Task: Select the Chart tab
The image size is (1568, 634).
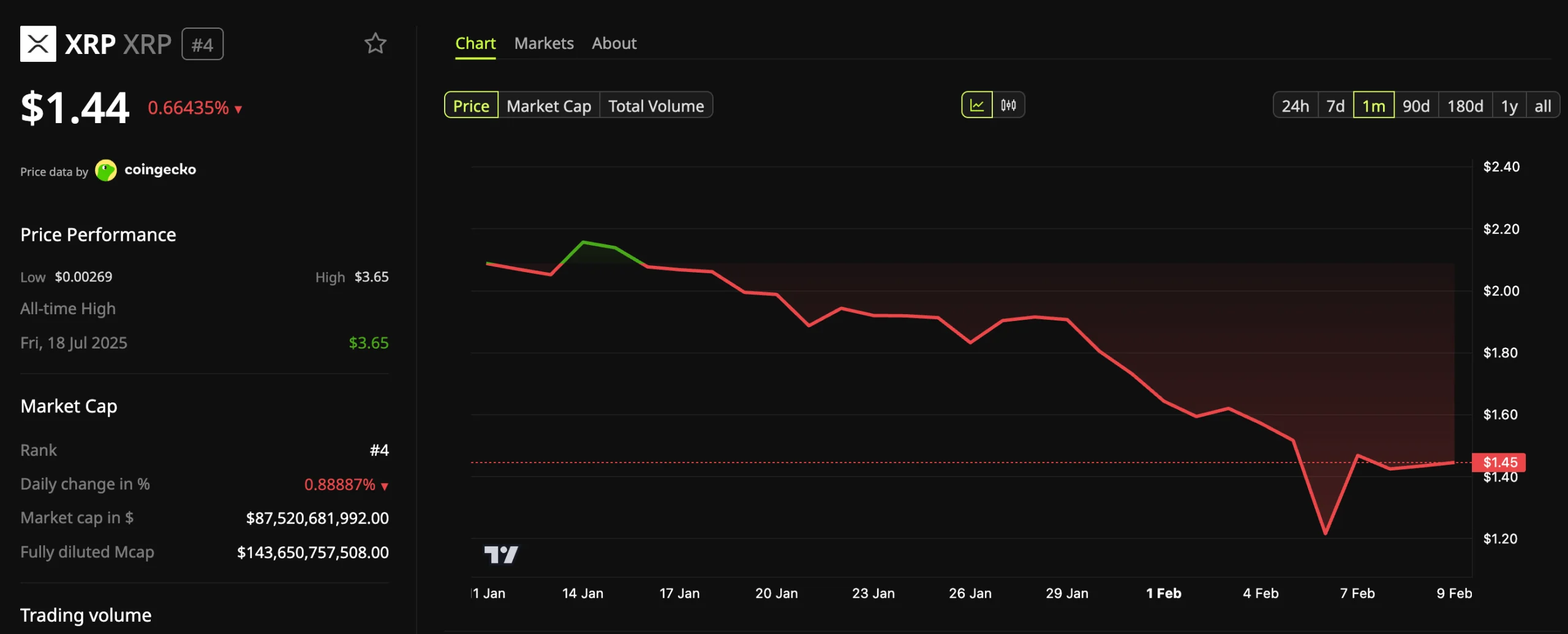Action: (476, 43)
